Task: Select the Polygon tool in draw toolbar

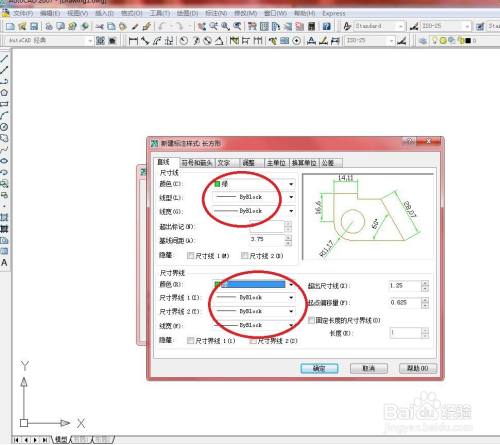Action: click(x=4, y=93)
